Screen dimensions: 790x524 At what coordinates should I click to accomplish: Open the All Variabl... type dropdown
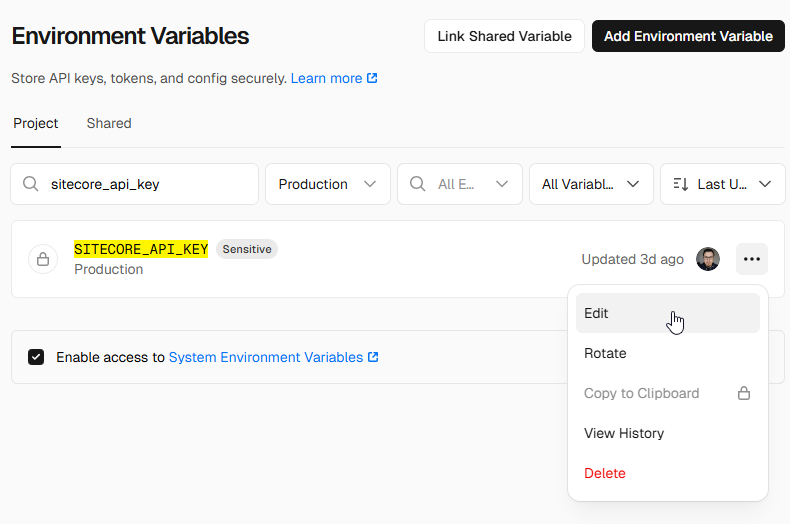click(591, 184)
